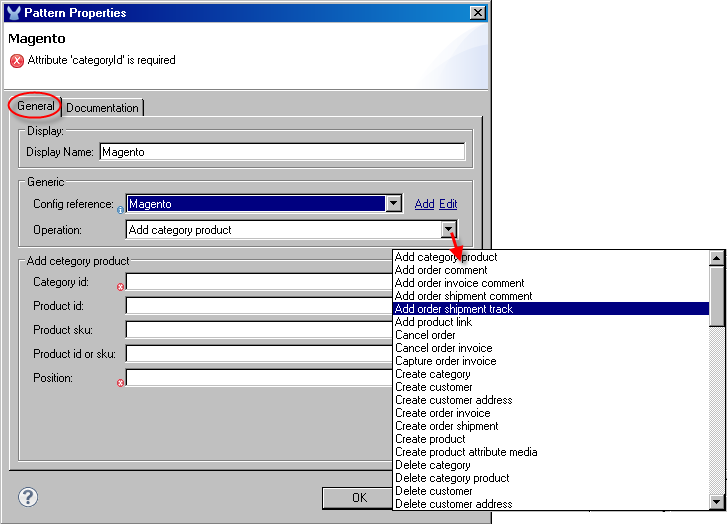Image resolution: width=727 pixels, height=524 pixels.
Task: Select 'Delete category product' option
Action: [x=452, y=478]
